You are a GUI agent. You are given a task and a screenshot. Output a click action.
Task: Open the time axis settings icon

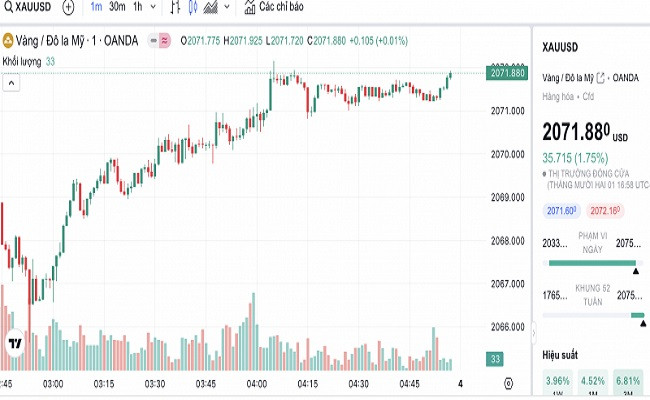tap(509, 384)
